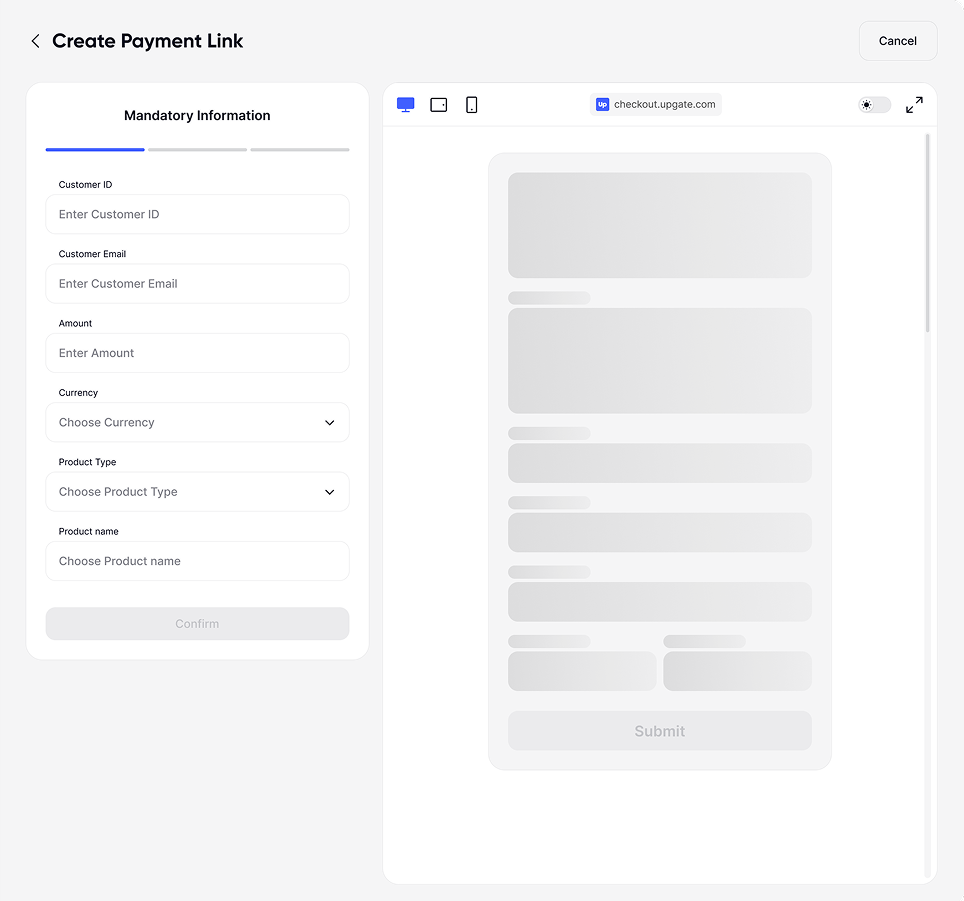Toggle the light/dark theme switch

click(x=874, y=105)
